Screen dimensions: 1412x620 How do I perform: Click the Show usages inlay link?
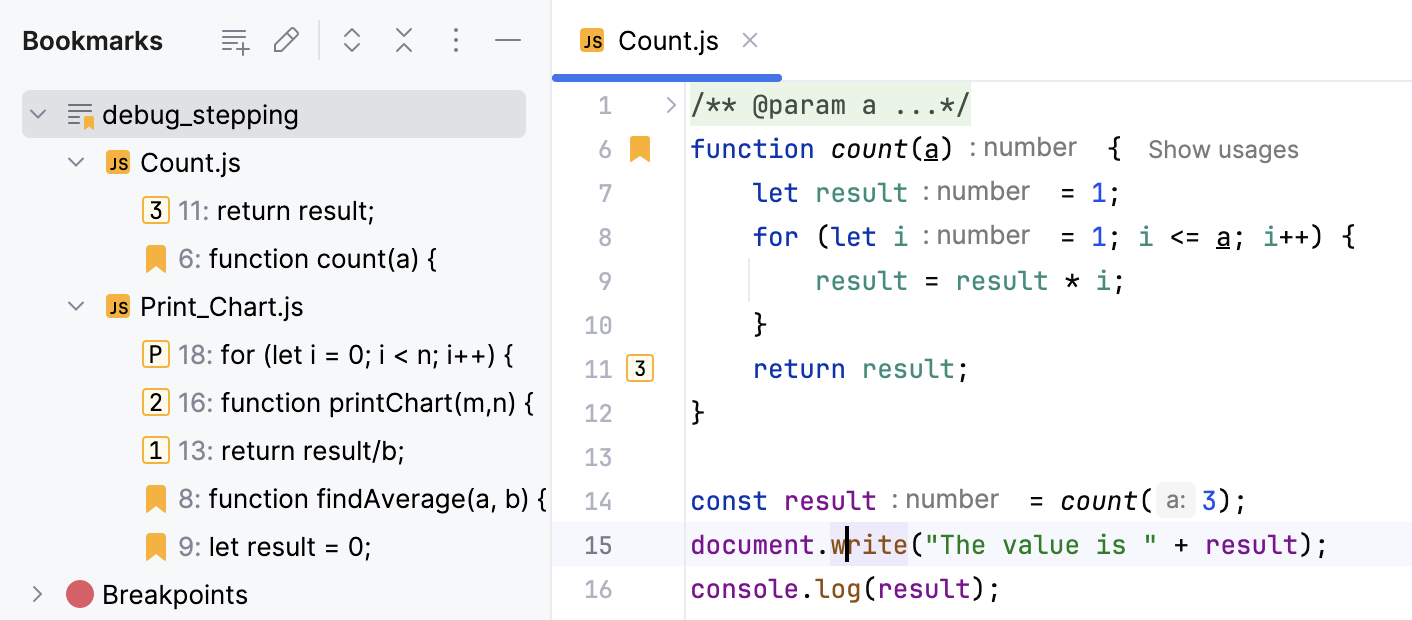tap(1222, 150)
